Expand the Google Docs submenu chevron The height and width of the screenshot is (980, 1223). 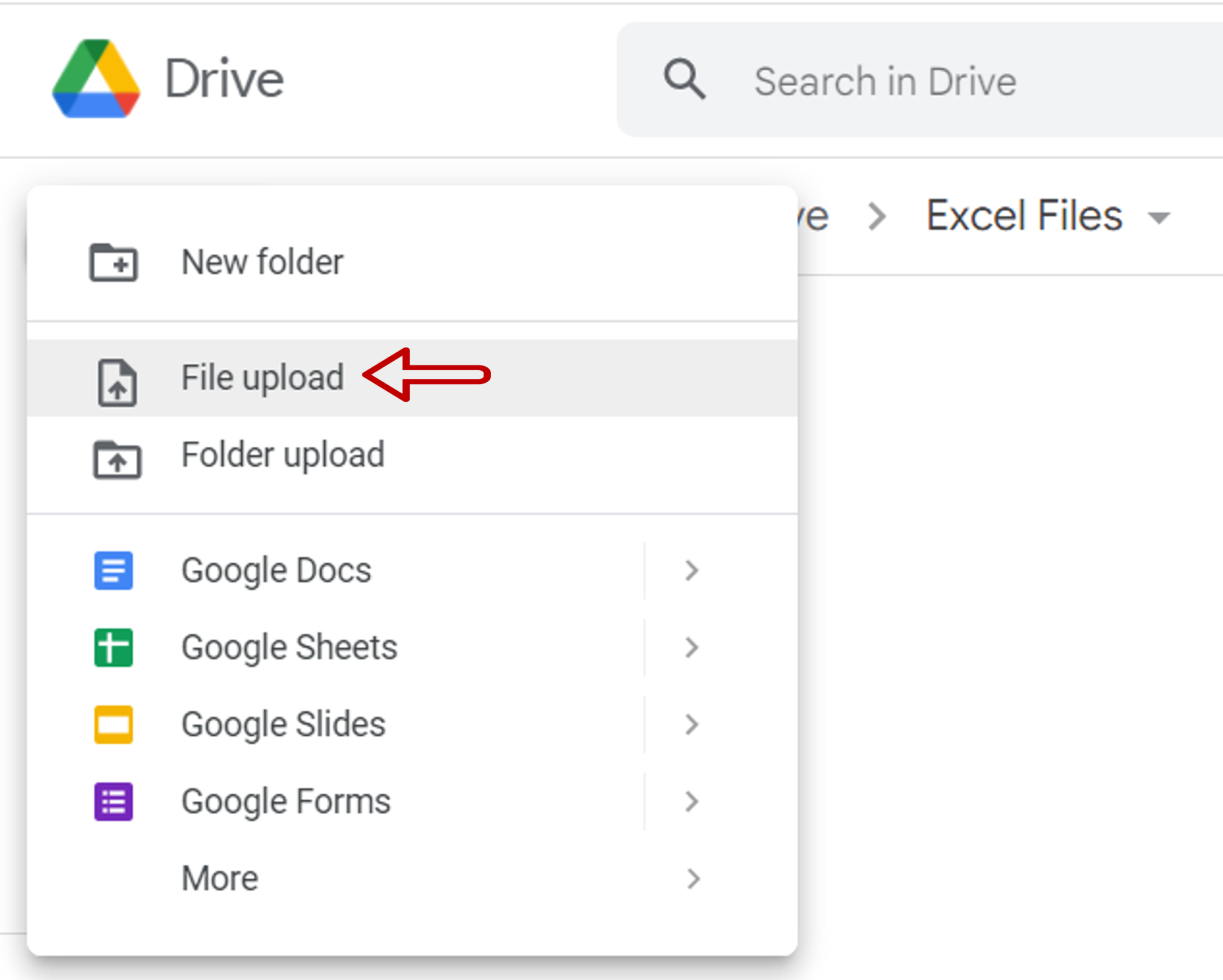click(x=692, y=570)
